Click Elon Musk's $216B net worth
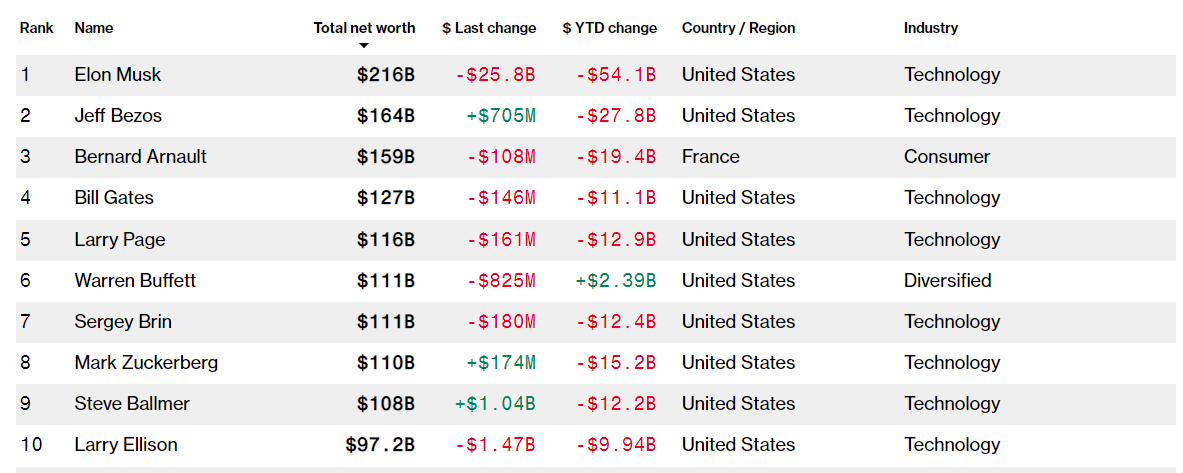This screenshot has height=473, width=1183. [386, 75]
